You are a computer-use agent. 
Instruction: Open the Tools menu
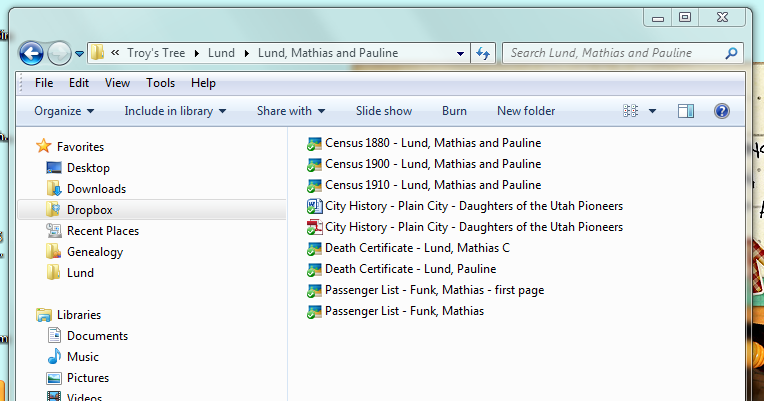coord(160,83)
